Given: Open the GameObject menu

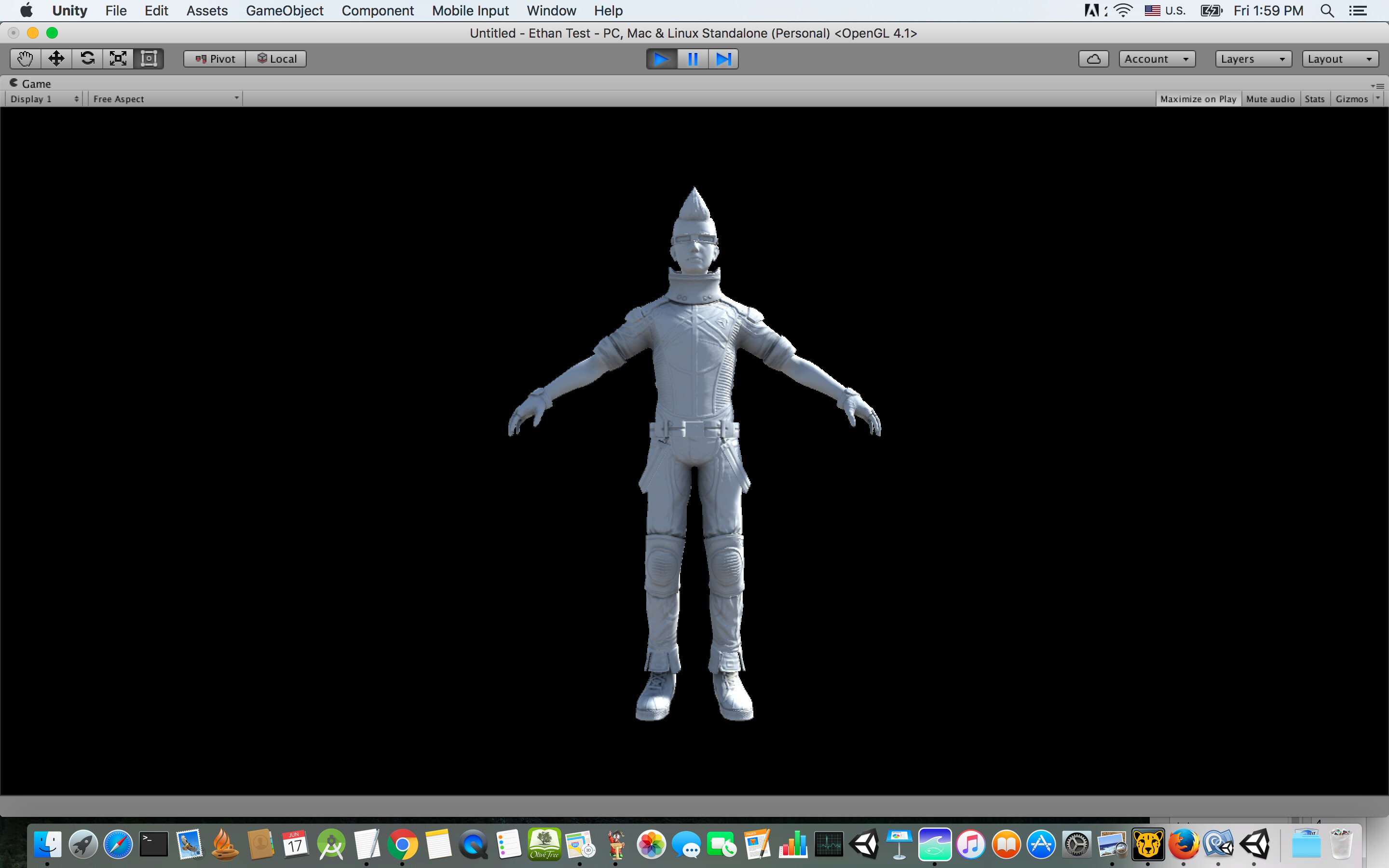Looking at the screenshot, I should click(285, 10).
